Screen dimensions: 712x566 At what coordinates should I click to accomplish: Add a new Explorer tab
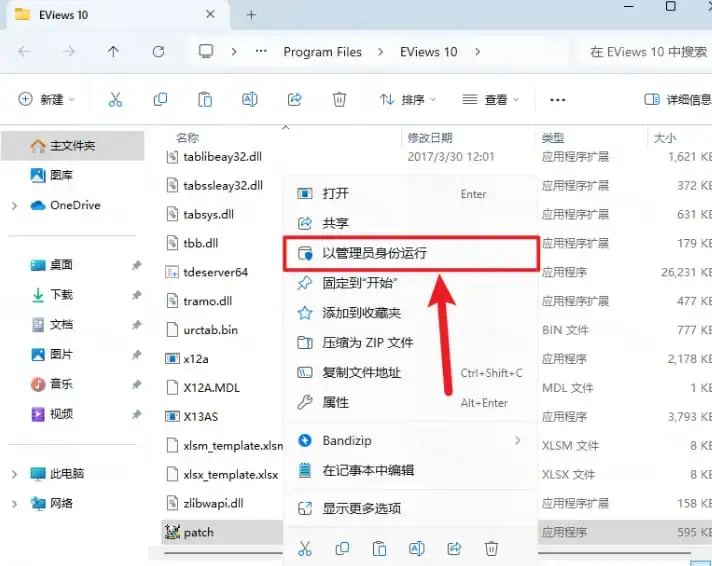tap(251, 15)
